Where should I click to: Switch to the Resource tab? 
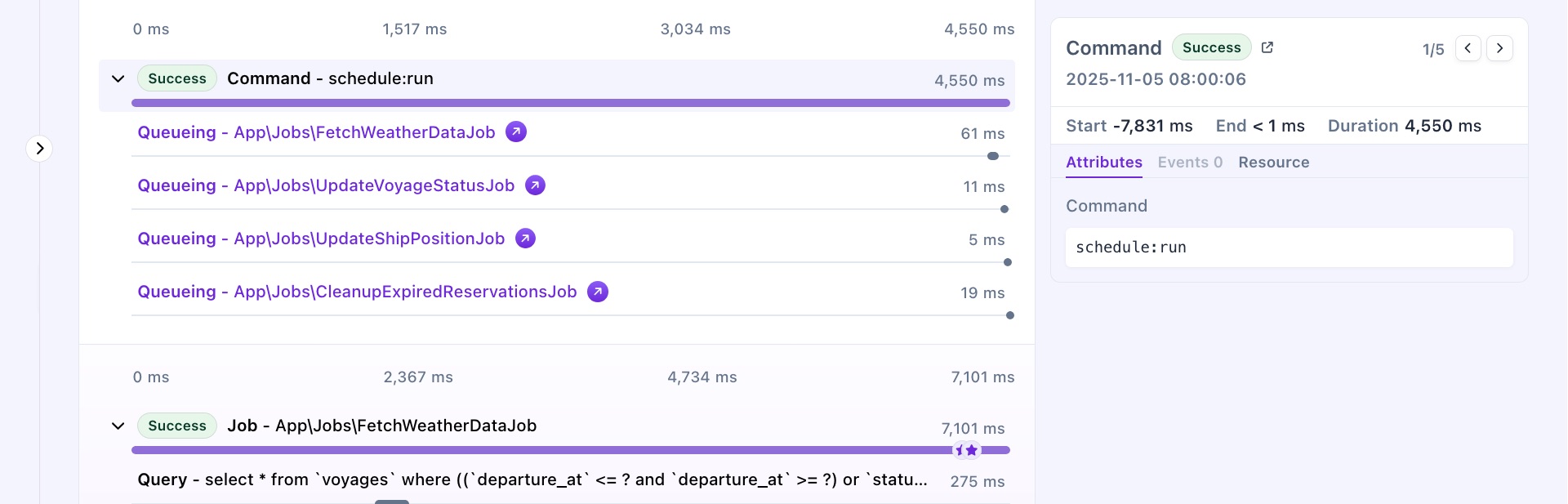(1273, 163)
